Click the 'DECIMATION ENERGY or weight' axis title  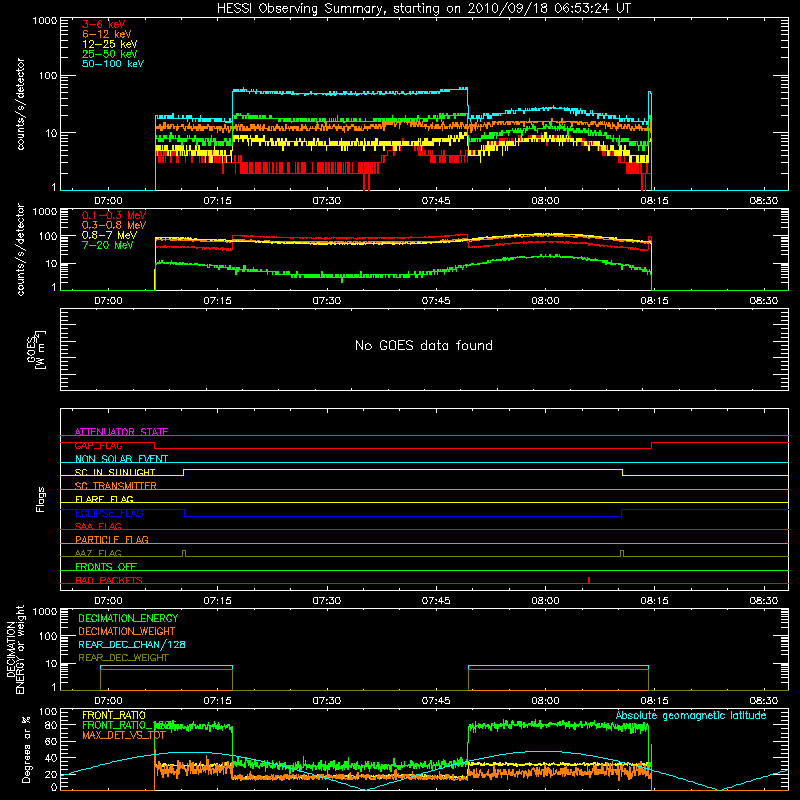pyautogui.click(x=14, y=649)
